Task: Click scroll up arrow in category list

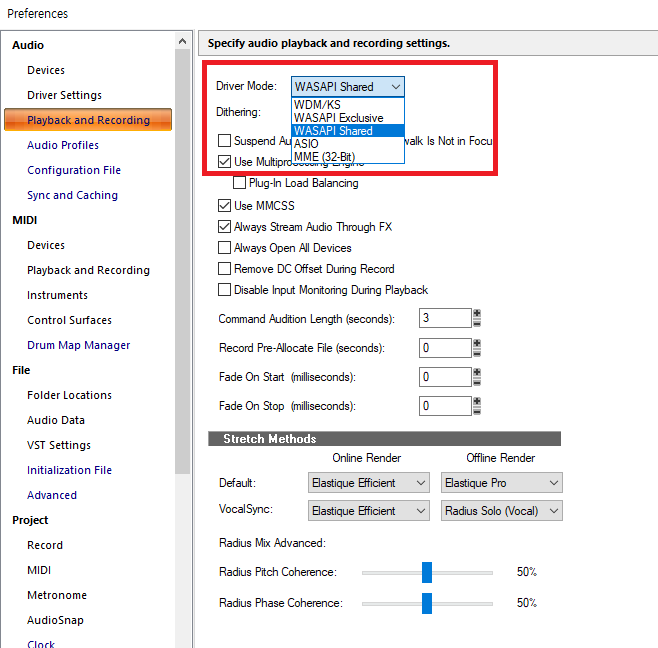Action: 182,41
